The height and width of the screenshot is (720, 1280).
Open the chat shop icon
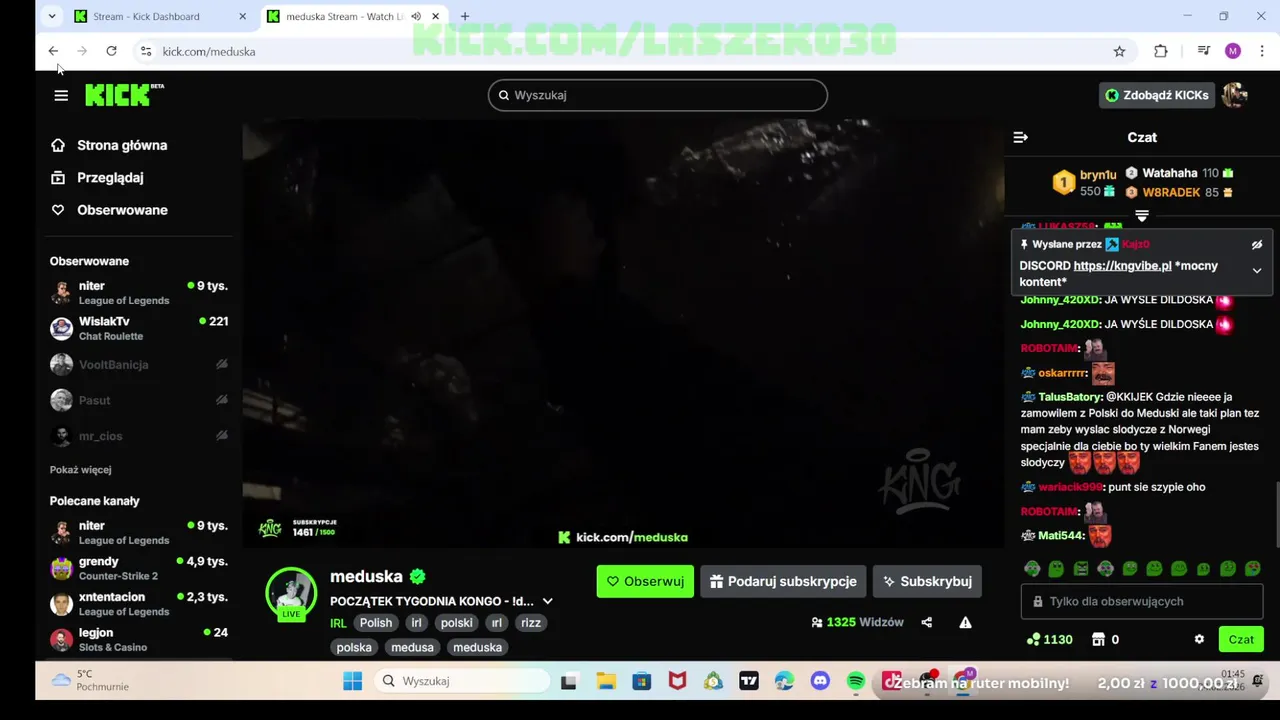pyautogui.click(x=1098, y=639)
